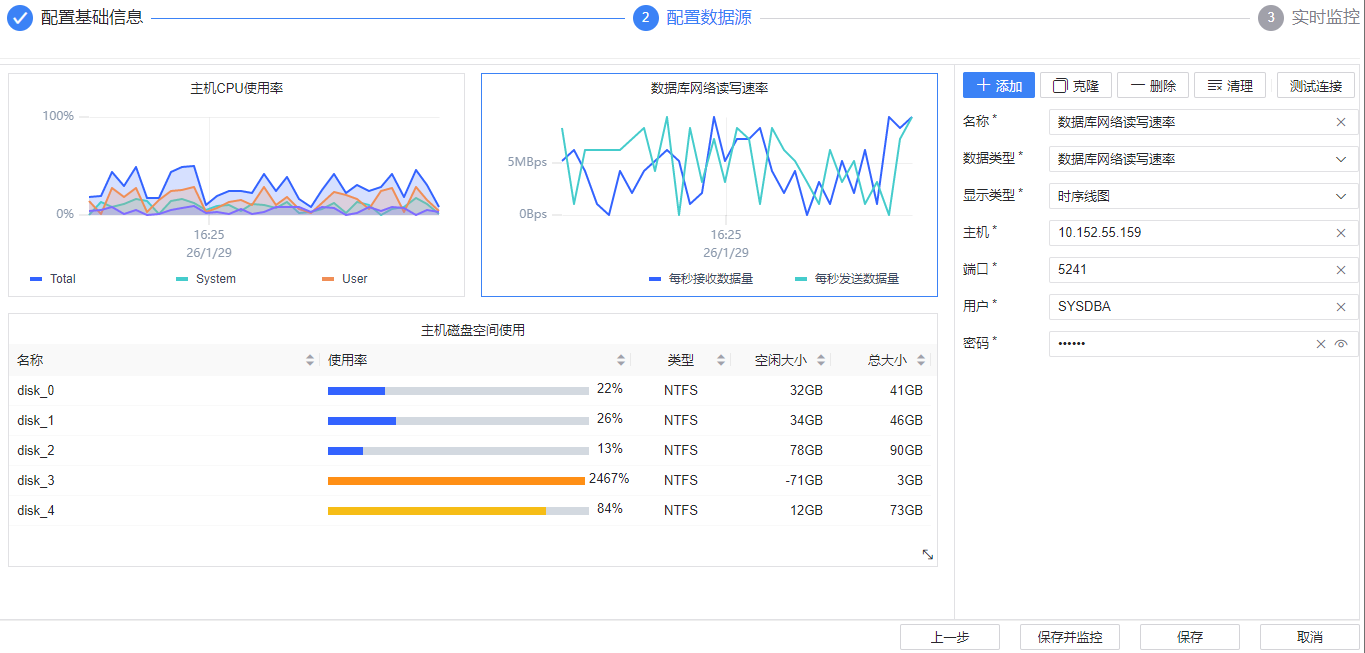The image size is (1365, 653).
Task: Click the step 2 number circle
Action: 645,18
